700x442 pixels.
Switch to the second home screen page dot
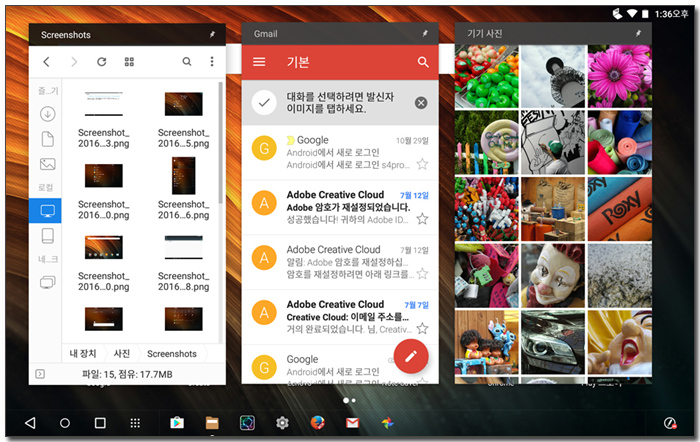click(x=354, y=400)
